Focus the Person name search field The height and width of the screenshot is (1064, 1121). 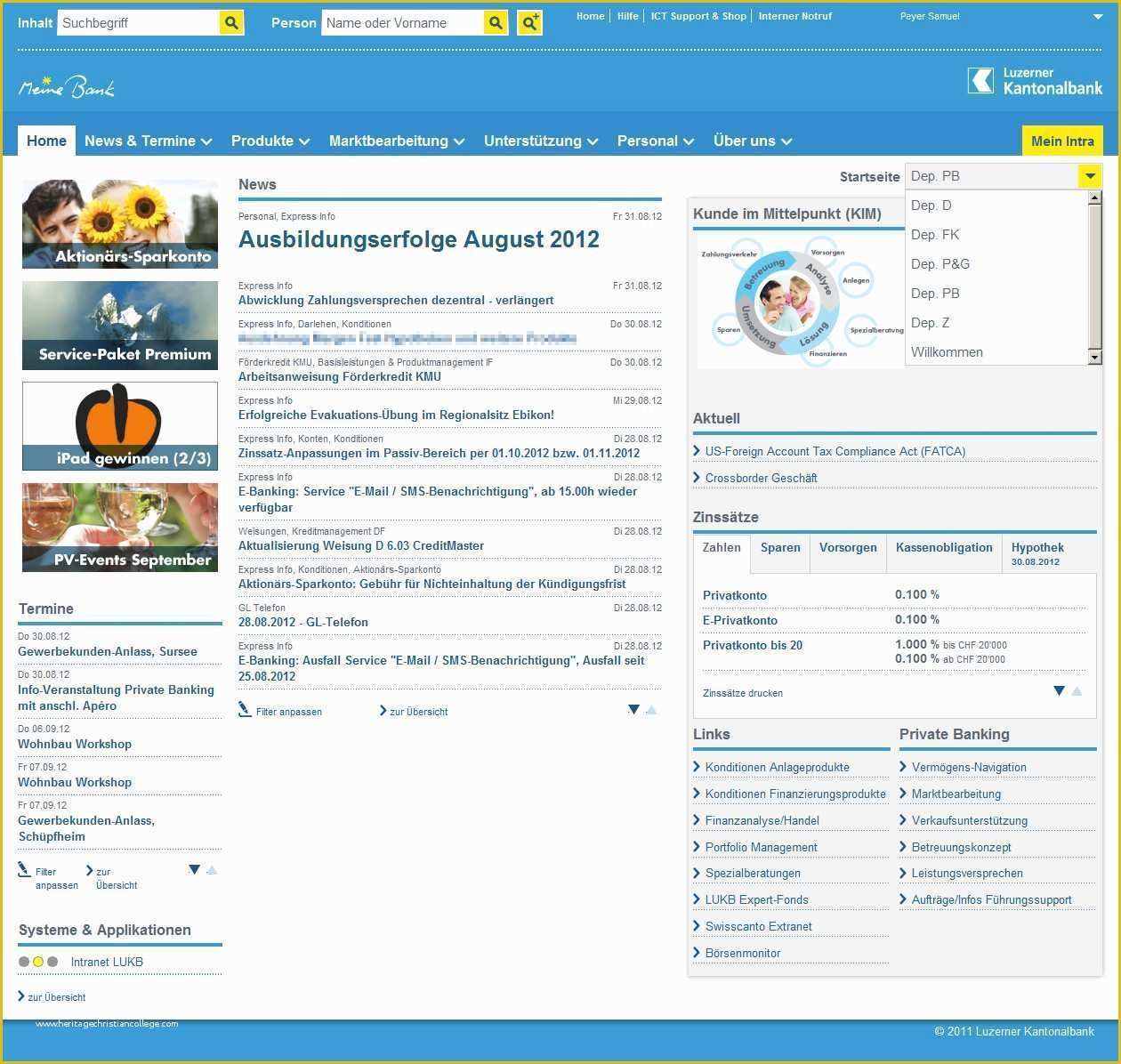(x=402, y=23)
